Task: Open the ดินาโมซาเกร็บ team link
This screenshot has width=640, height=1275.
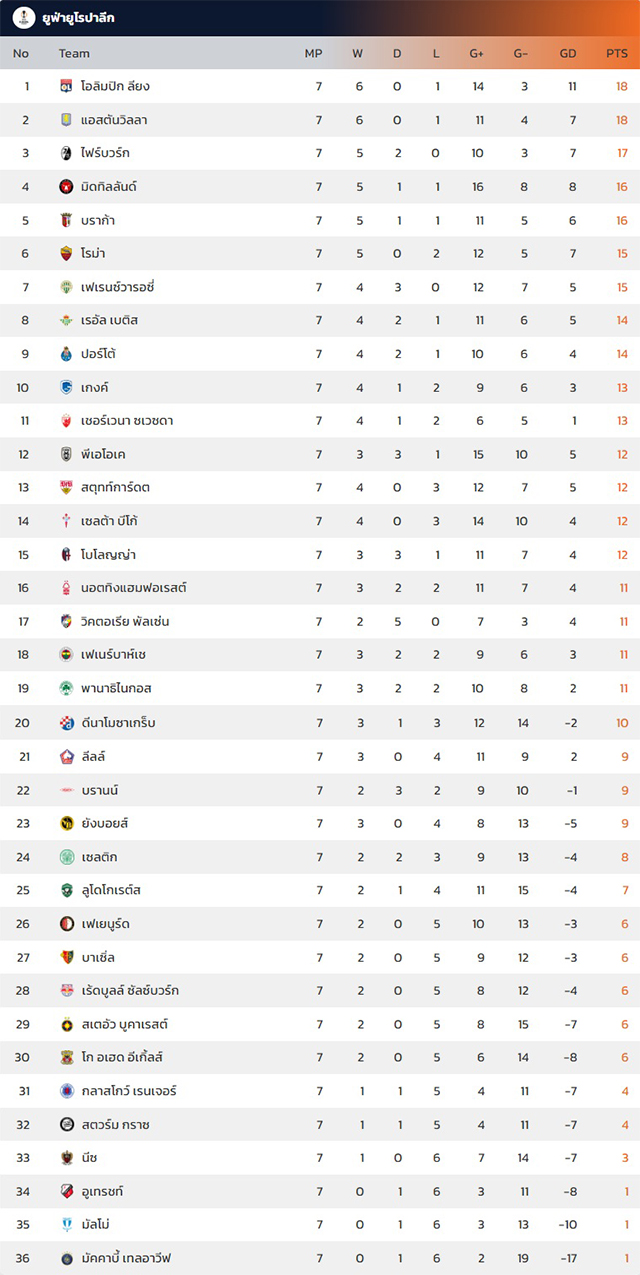Action: [x=118, y=723]
